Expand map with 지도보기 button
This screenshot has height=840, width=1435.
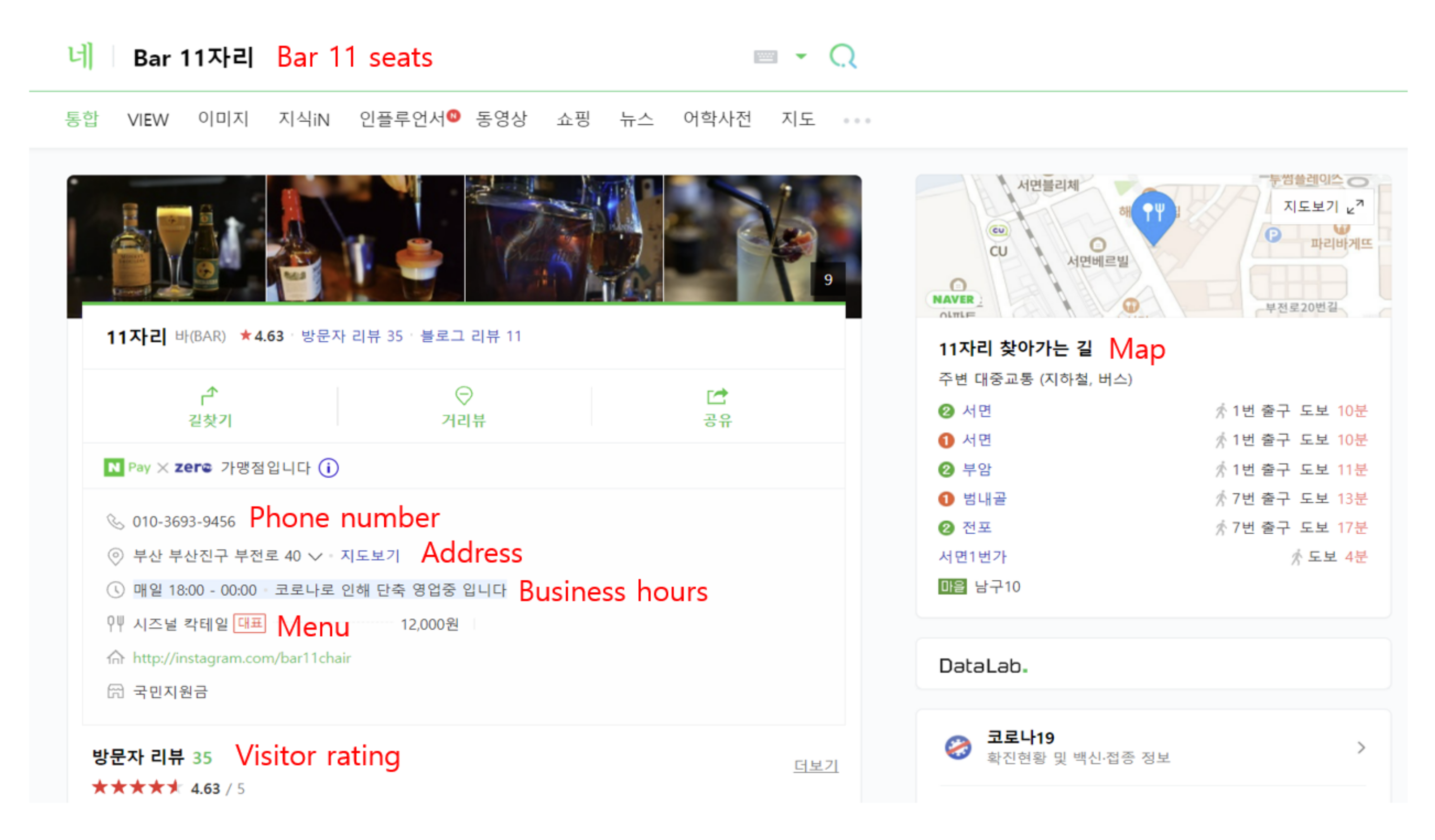[1322, 206]
